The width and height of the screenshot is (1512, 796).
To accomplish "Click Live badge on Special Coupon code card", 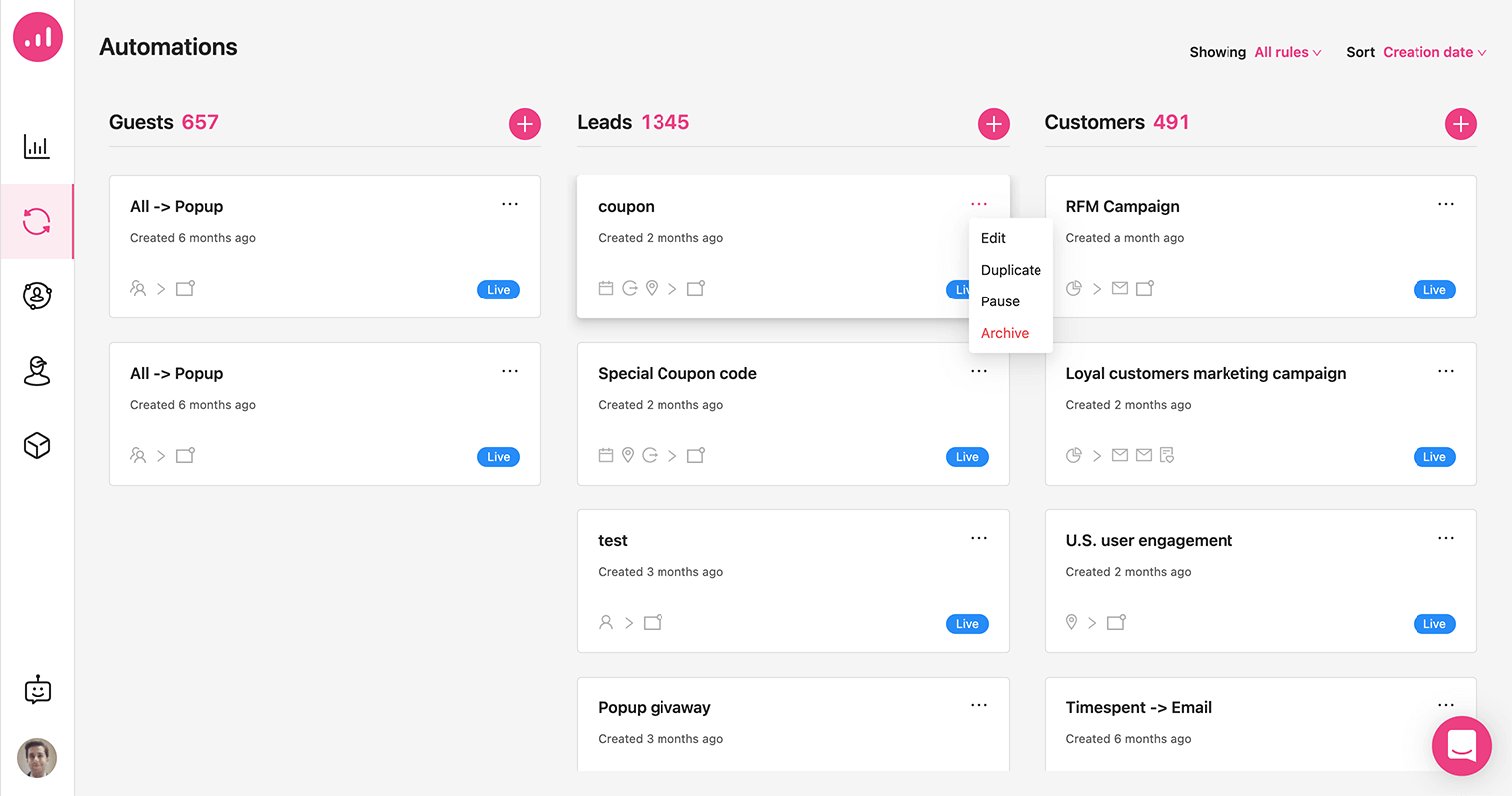I will (x=967, y=457).
